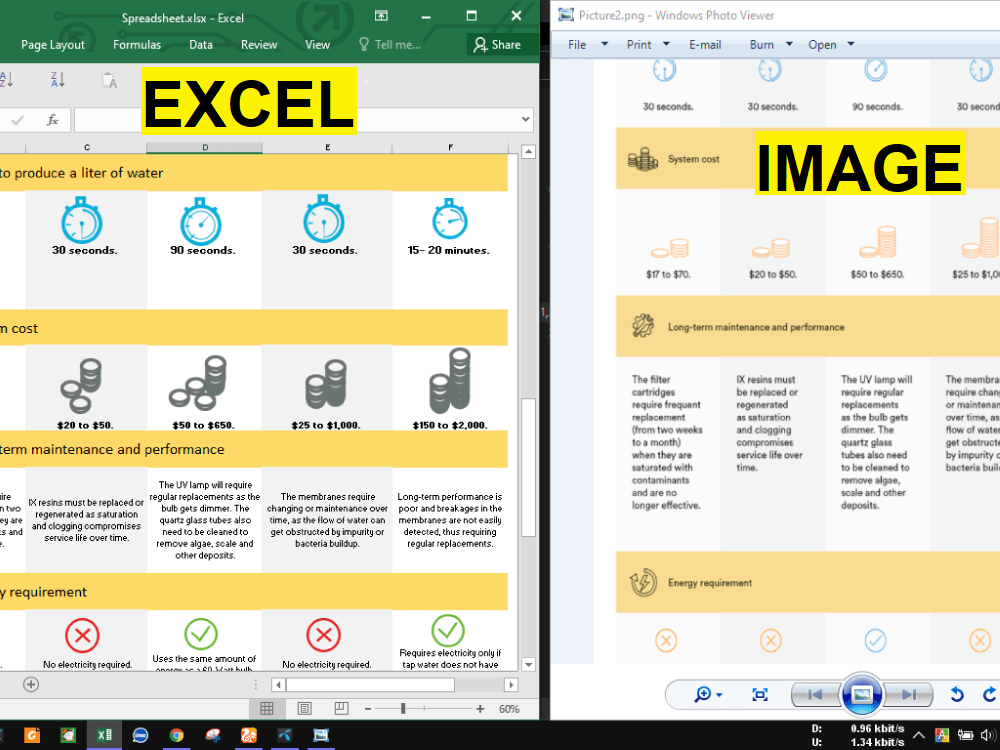
Task: Open the magnifier zoom control in Photo Viewer
Action: pos(703,693)
